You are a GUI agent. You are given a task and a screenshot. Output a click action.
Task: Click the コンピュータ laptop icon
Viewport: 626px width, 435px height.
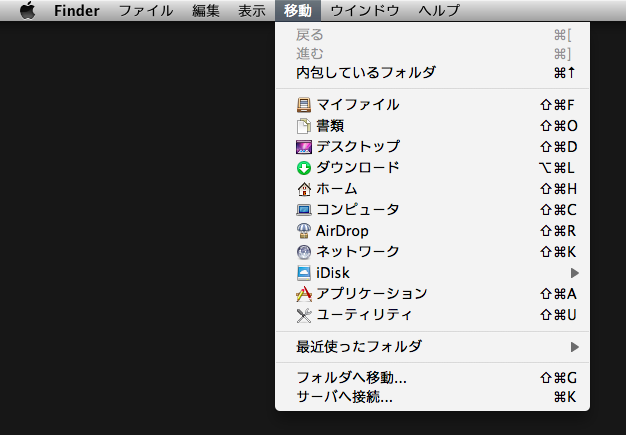coord(304,210)
